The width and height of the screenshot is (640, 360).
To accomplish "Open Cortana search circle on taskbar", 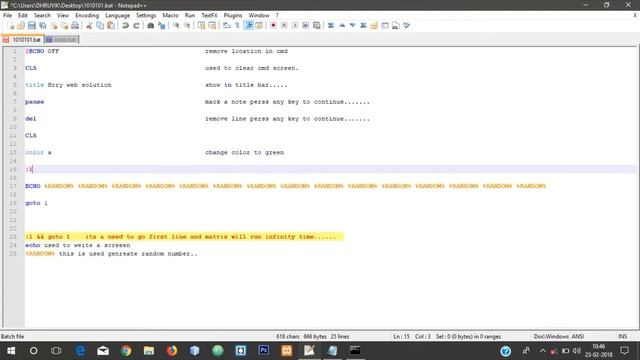I will point(33,351).
